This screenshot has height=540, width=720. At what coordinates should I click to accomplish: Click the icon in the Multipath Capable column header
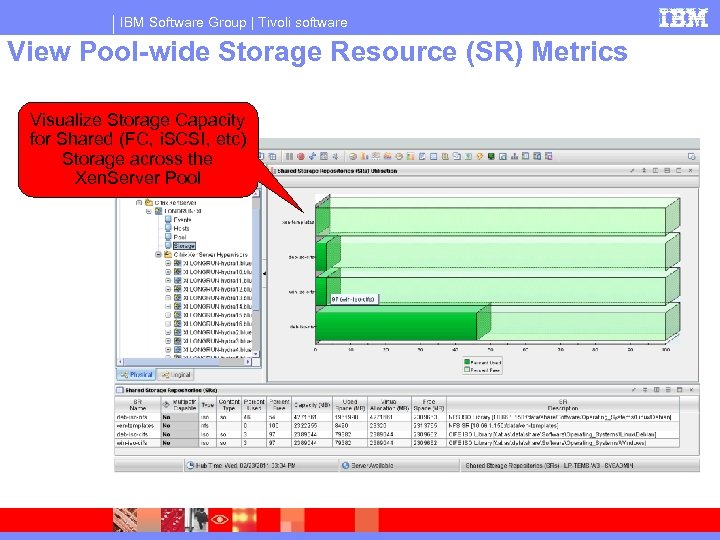coord(166,405)
